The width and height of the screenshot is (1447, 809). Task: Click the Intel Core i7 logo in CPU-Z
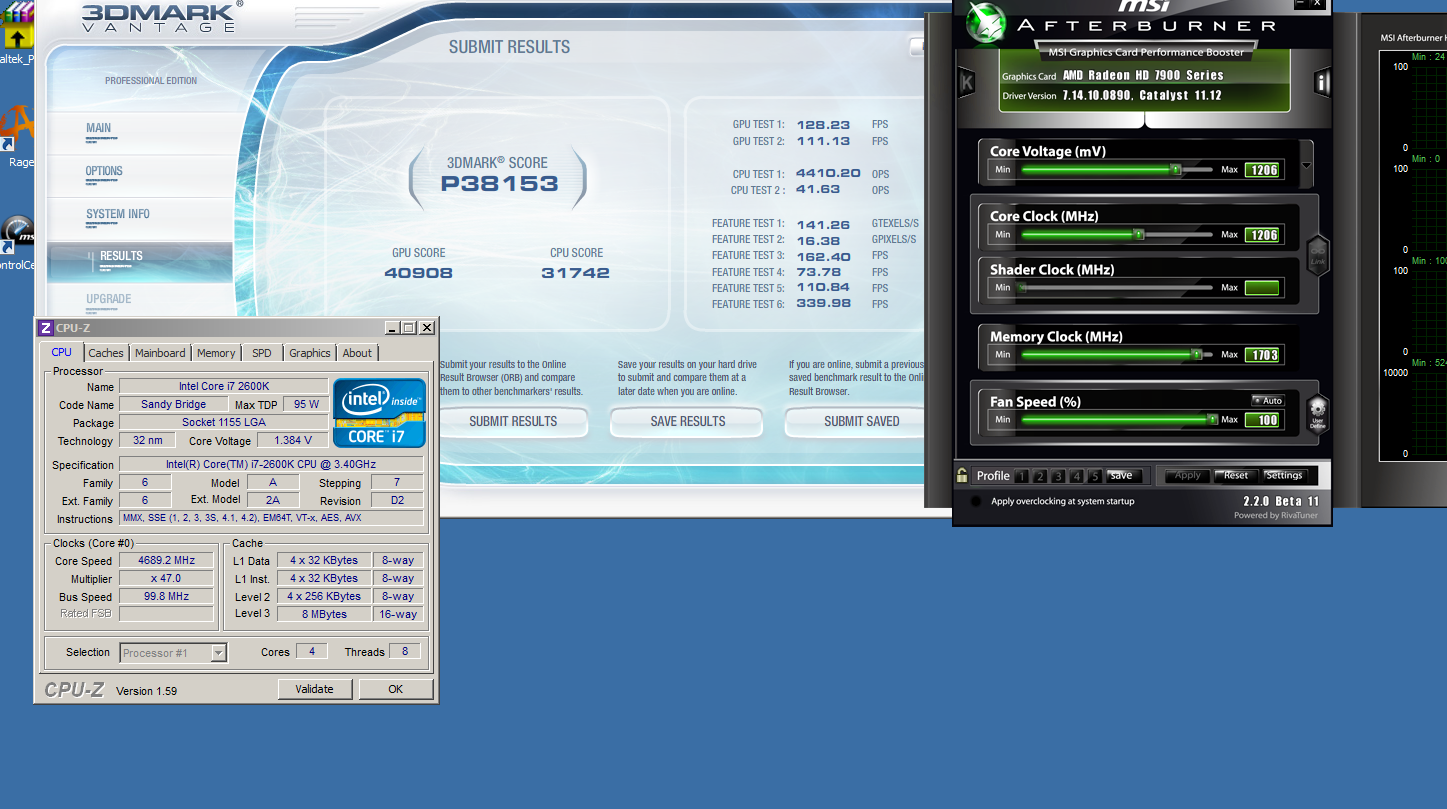coord(379,412)
